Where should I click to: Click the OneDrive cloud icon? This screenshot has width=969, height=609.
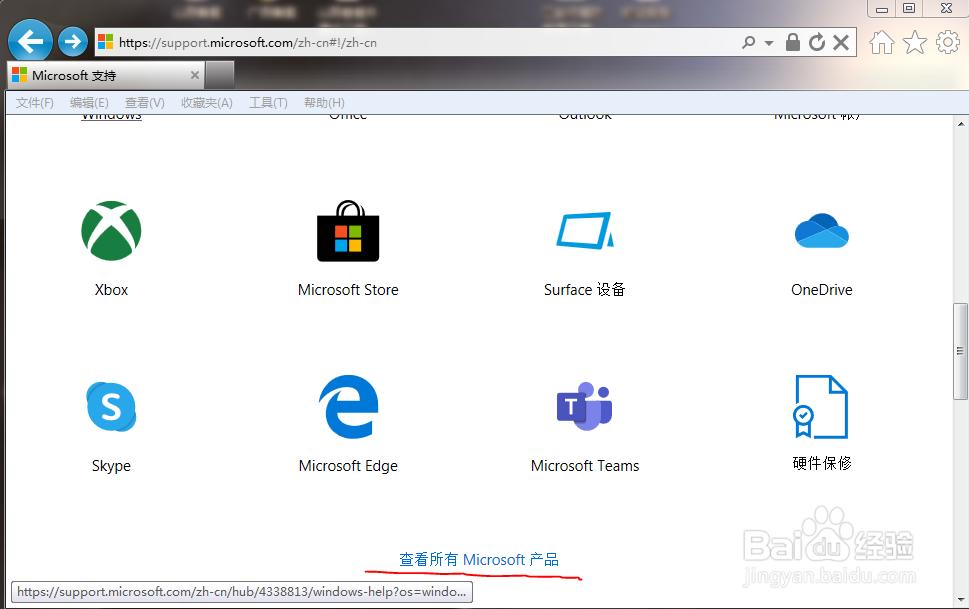click(x=821, y=231)
